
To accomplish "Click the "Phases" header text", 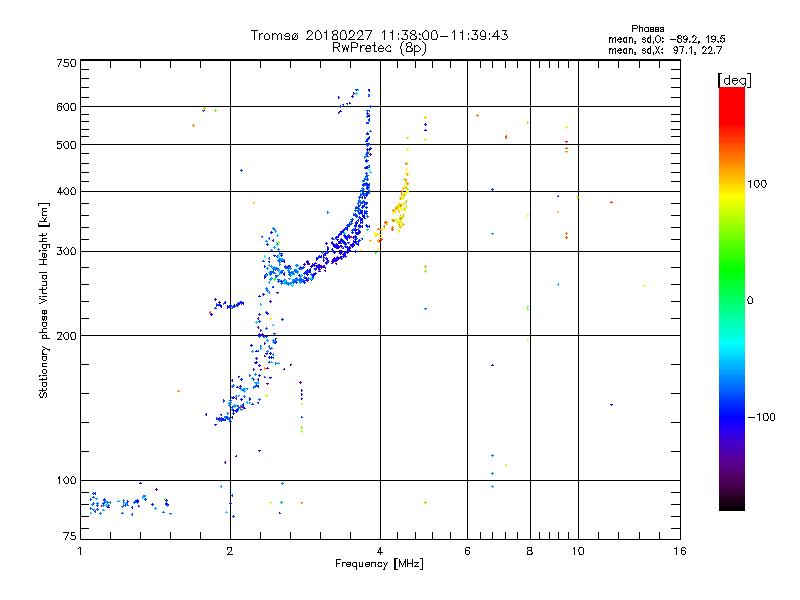I will click(647, 29).
